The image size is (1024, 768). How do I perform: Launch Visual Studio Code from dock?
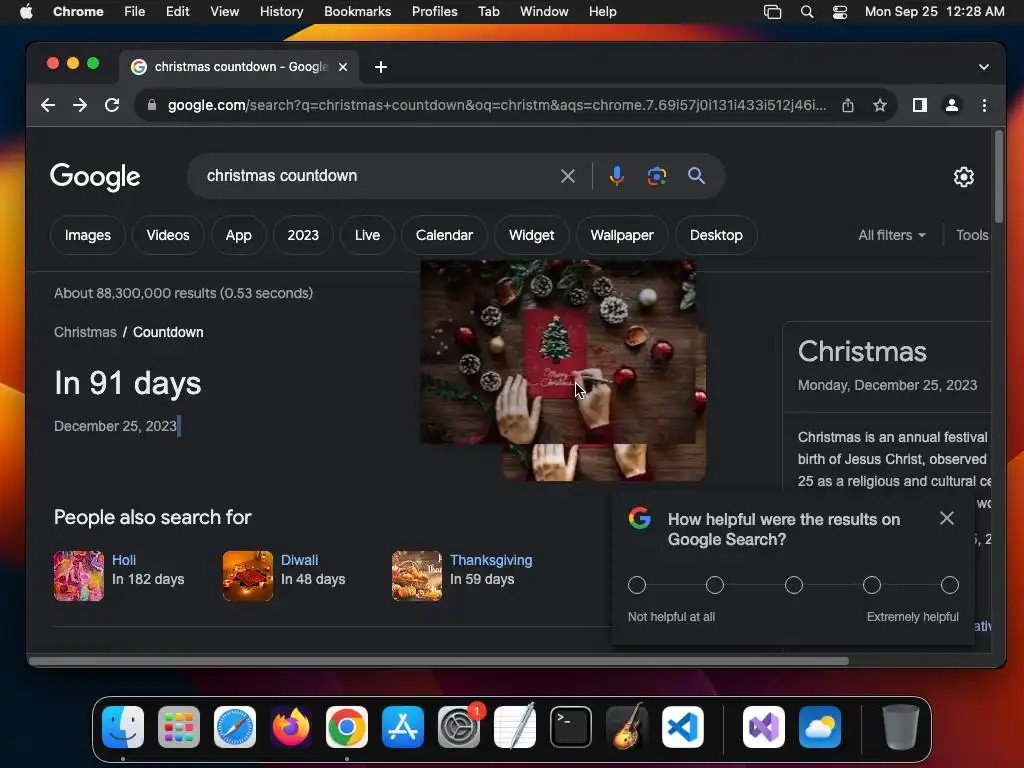click(682, 727)
